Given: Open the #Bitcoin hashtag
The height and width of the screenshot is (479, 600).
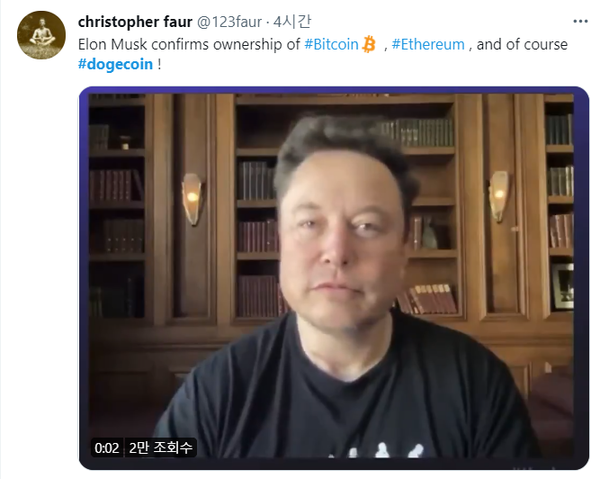Looking at the screenshot, I should (x=331, y=44).
